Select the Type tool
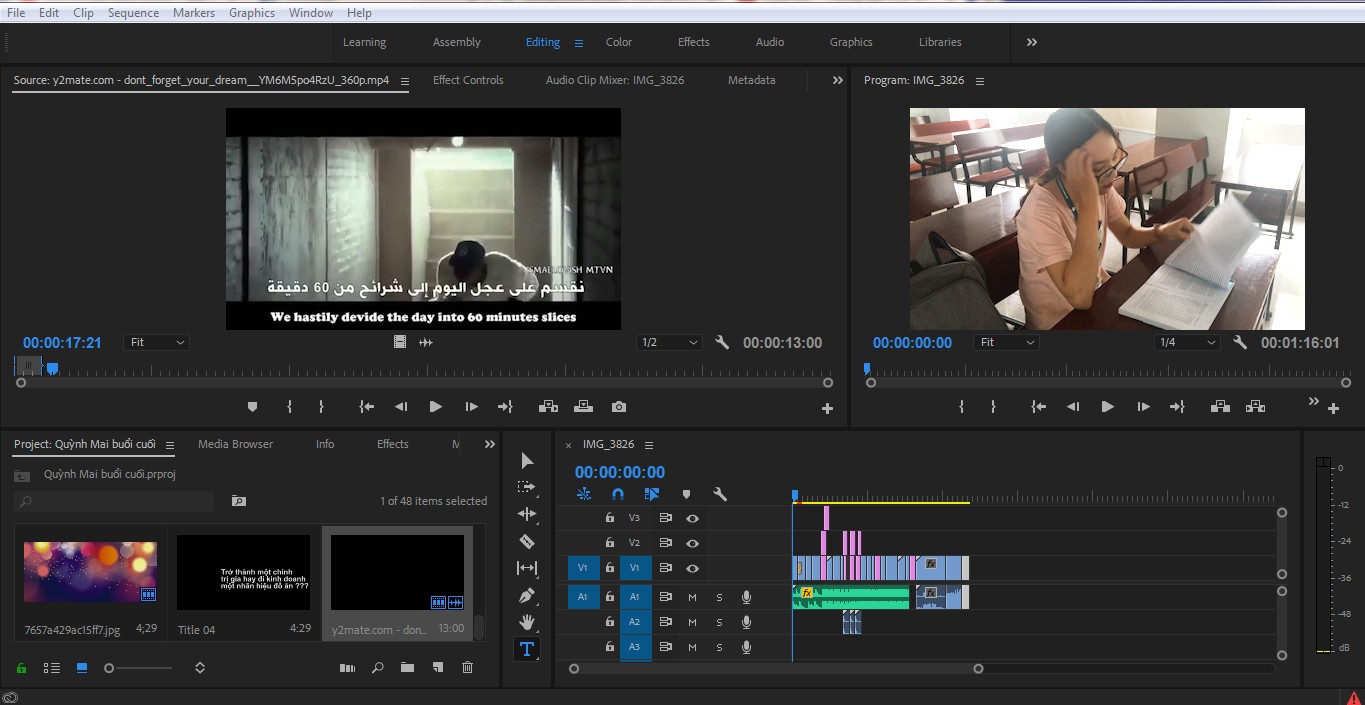1365x705 pixels. [527, 649]
